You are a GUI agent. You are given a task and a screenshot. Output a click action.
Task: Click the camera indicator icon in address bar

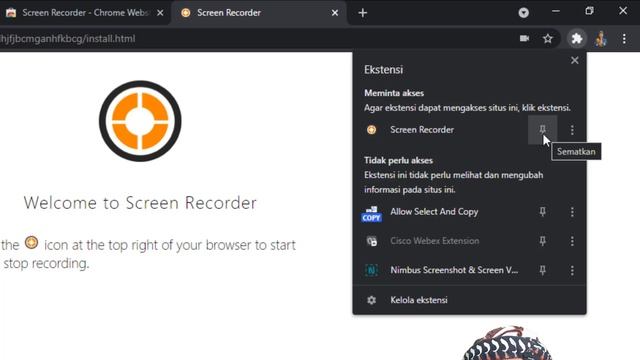click(x=524, y=38)
